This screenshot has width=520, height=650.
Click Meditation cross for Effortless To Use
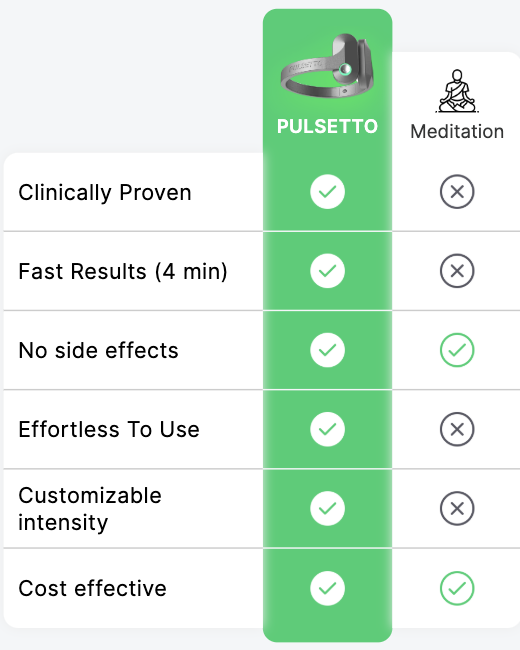click(x=457, y=429)
